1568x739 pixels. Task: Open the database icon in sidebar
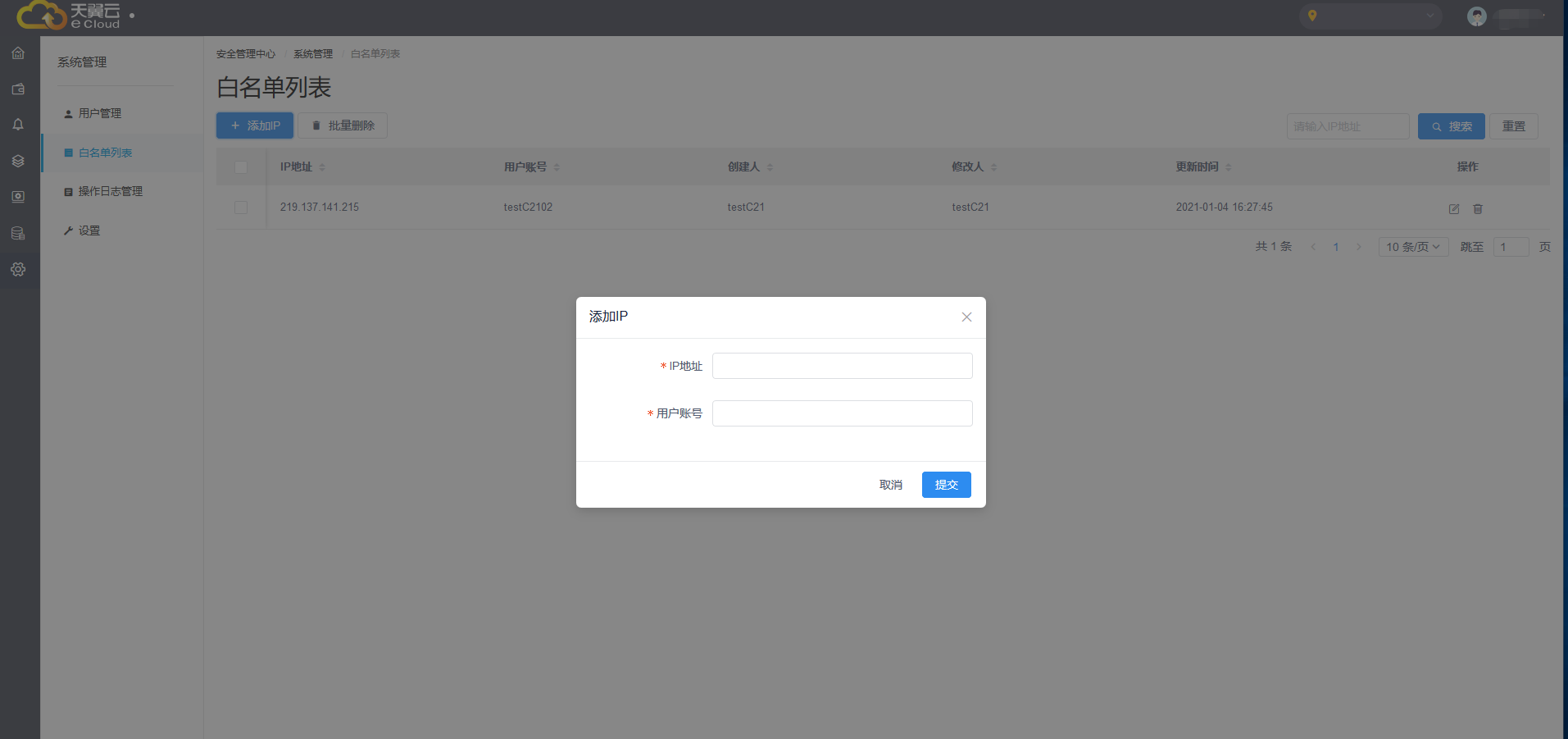point(18,234)
